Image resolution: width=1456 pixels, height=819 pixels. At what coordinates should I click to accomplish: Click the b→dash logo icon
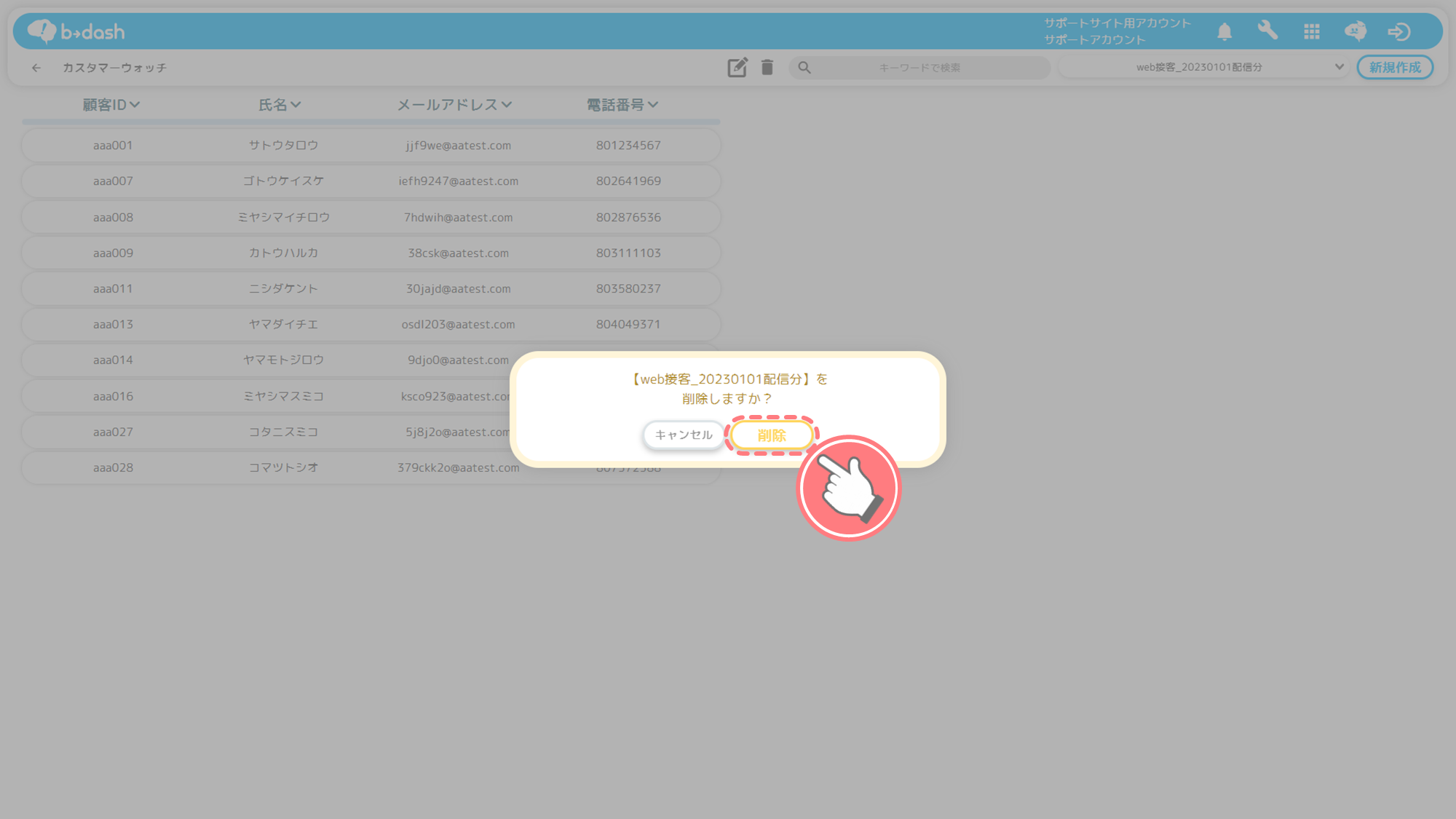[42, 31]
